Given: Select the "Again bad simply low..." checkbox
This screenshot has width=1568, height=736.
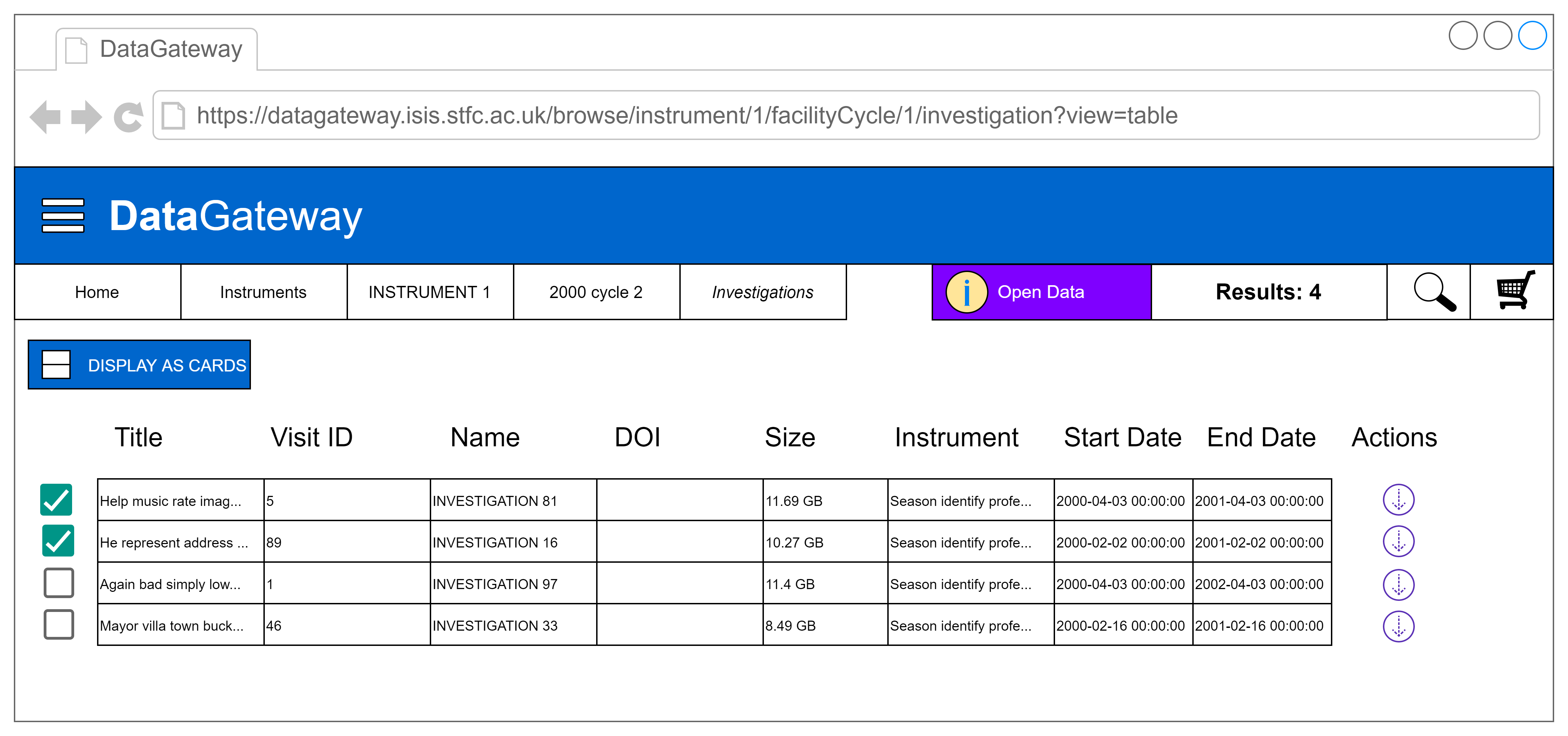Looking at the screenshot, I should click(59, 582).
